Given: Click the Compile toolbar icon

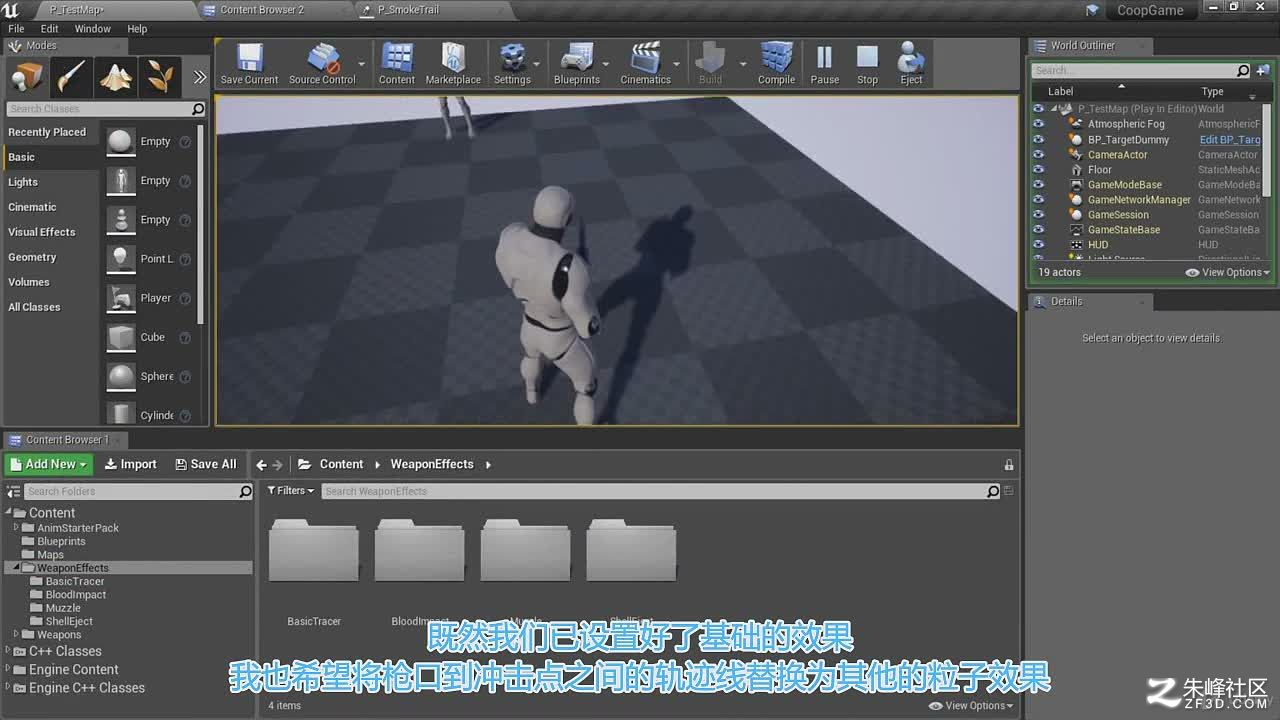Looking at the screenshot, I should [x=776, y=58].
